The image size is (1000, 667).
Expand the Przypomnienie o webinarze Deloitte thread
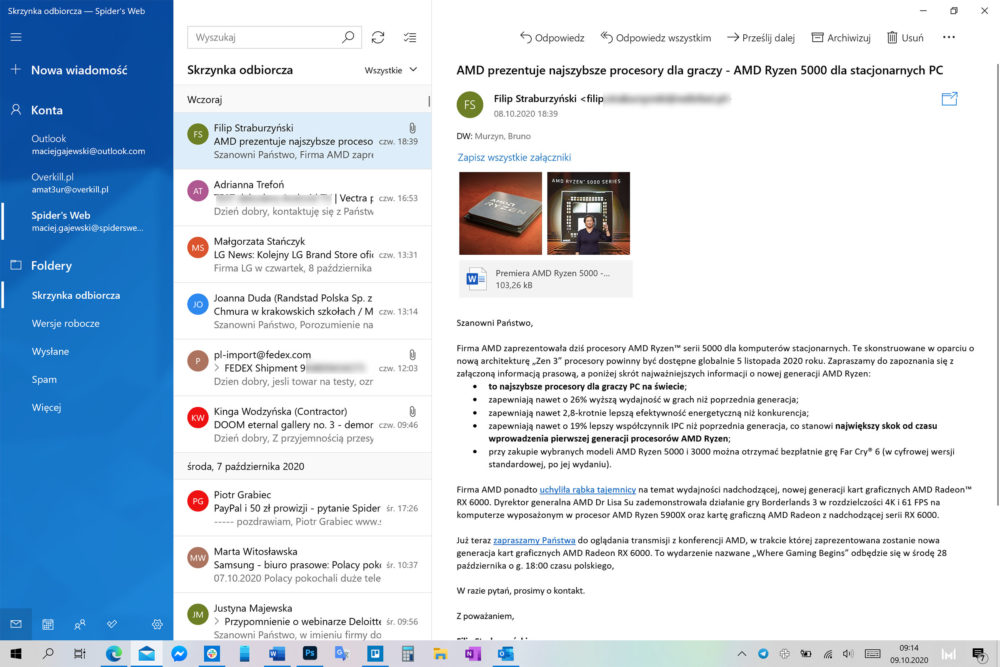point(217,621)
